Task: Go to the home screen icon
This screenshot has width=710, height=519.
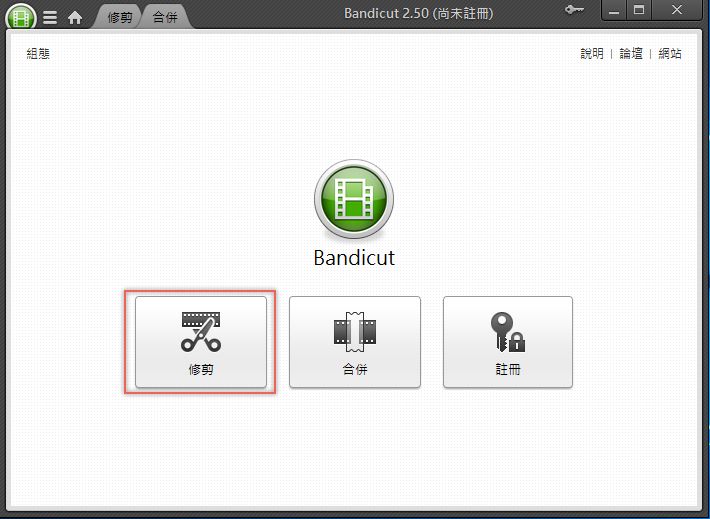Action: 75,18
